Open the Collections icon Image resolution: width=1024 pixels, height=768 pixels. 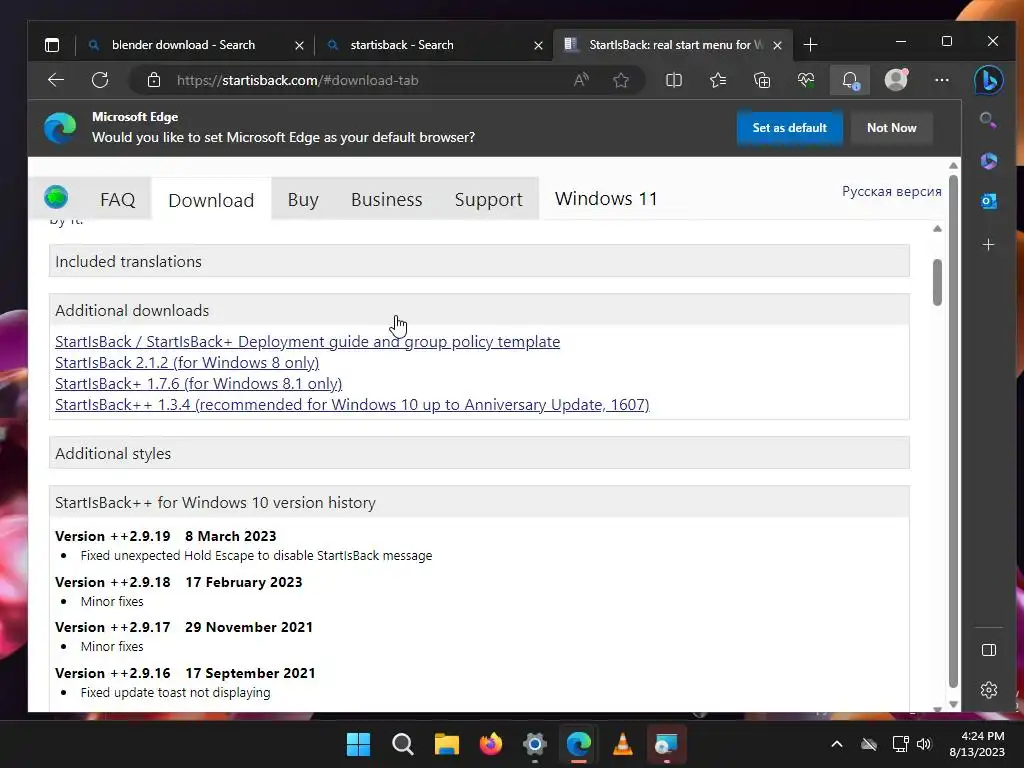click(761, 80)
